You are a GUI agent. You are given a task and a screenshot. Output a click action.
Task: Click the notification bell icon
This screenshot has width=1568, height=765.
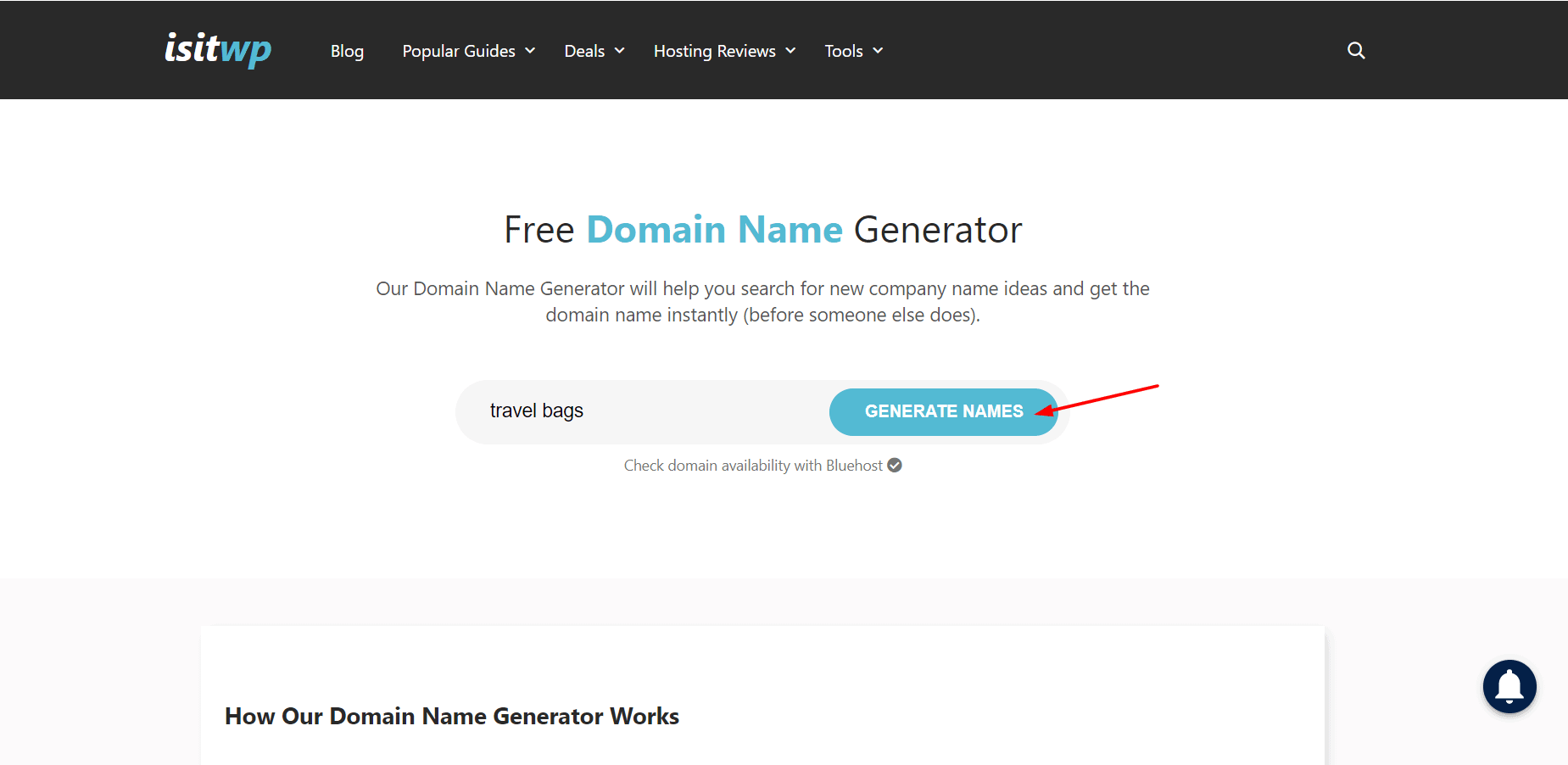coord(1509,686)
